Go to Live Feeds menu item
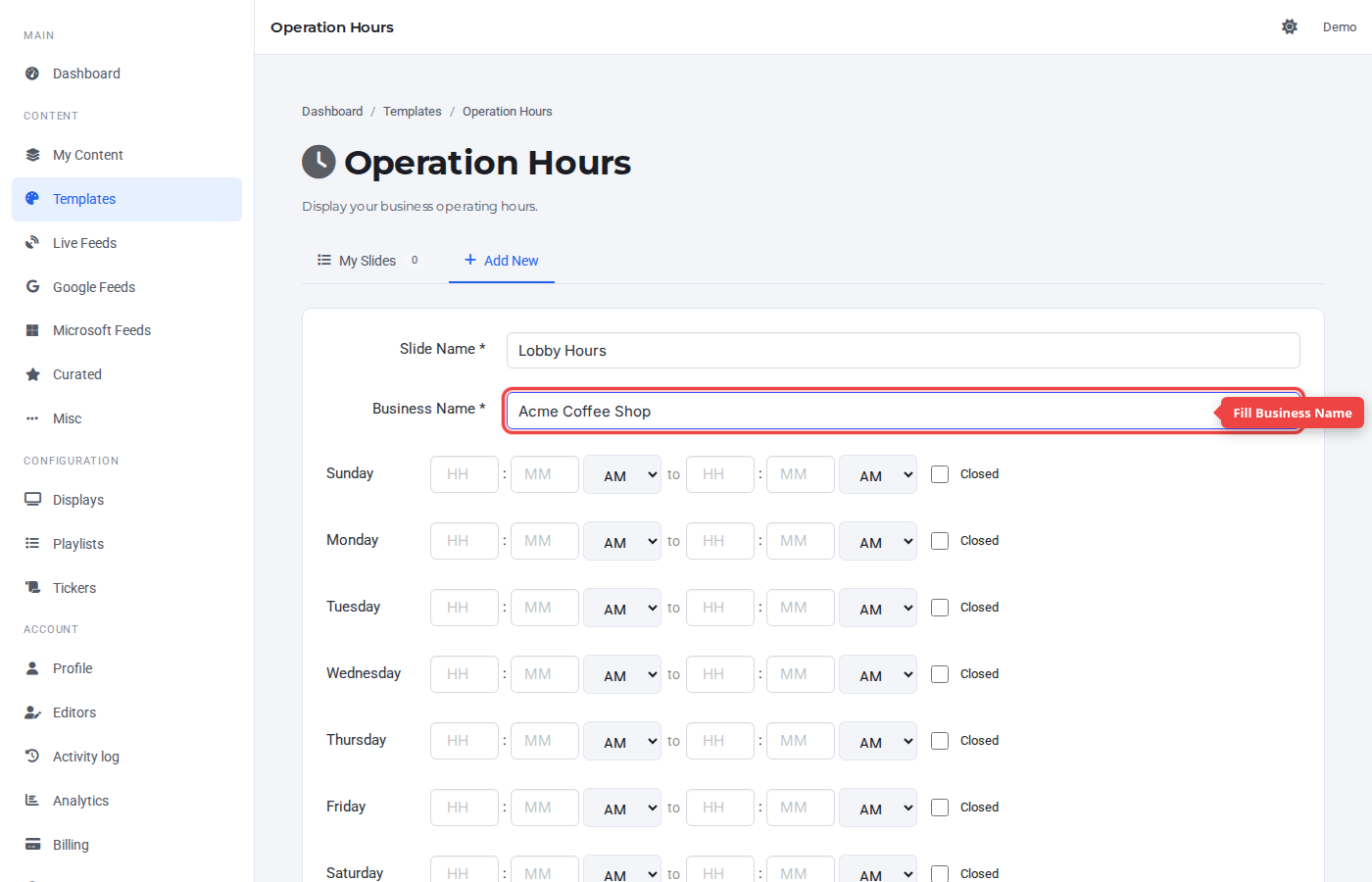The image size is (1372, 882). [126, 243]
